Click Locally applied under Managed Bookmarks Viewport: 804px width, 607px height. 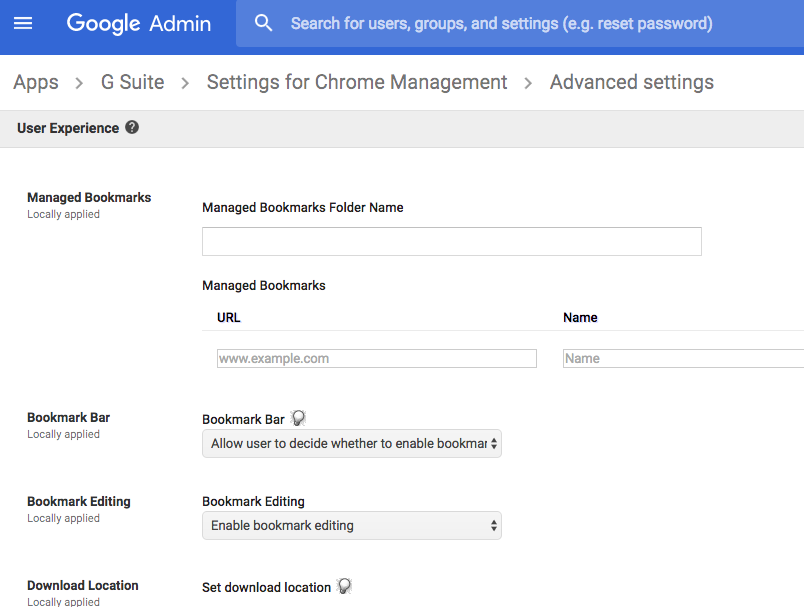pyautogui.click(x=64, y=214)
